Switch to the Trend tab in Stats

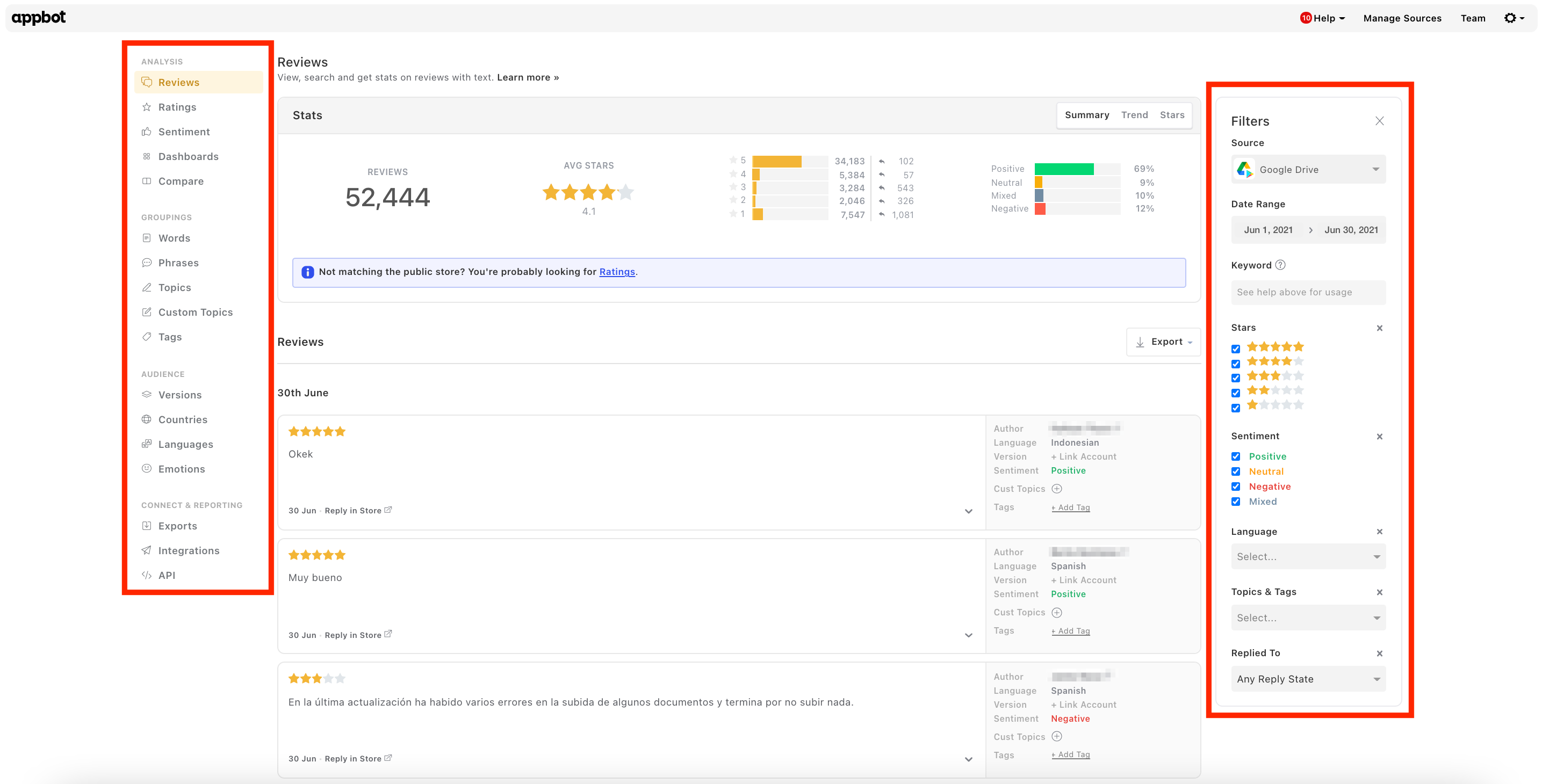(1135, 115)
